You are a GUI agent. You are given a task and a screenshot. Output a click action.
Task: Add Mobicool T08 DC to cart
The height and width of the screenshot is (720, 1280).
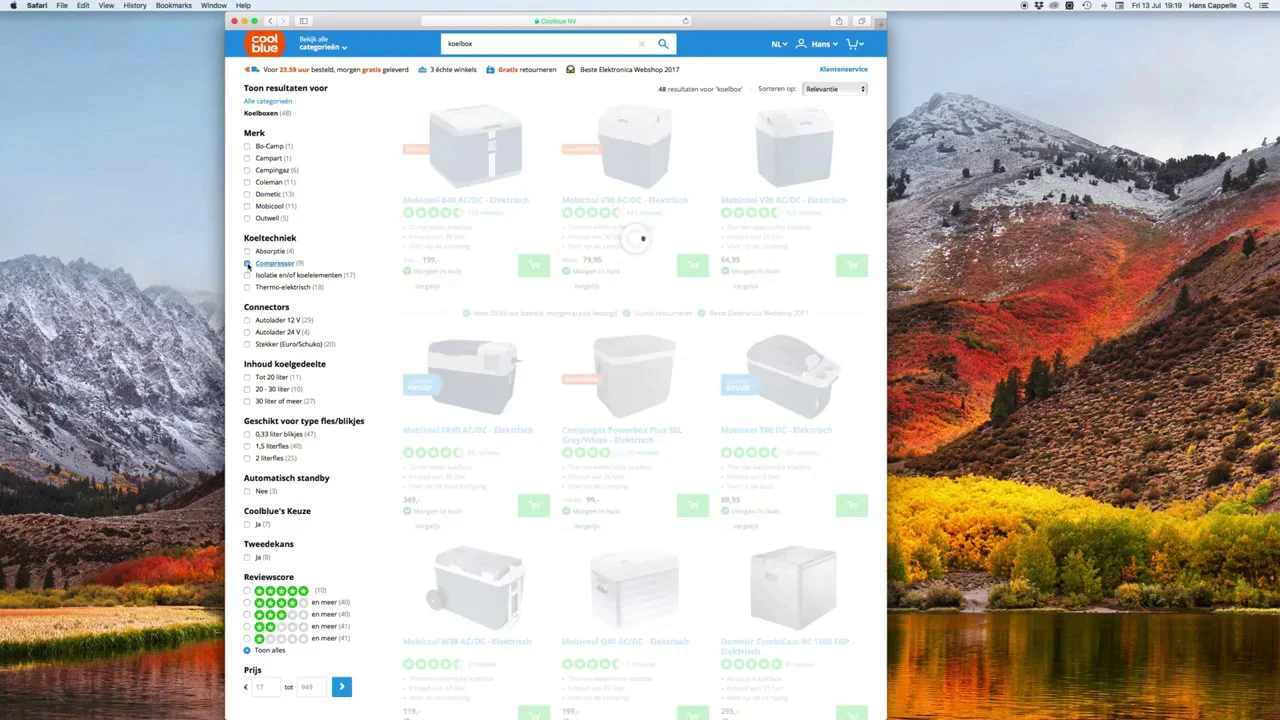tap(852, 505)
